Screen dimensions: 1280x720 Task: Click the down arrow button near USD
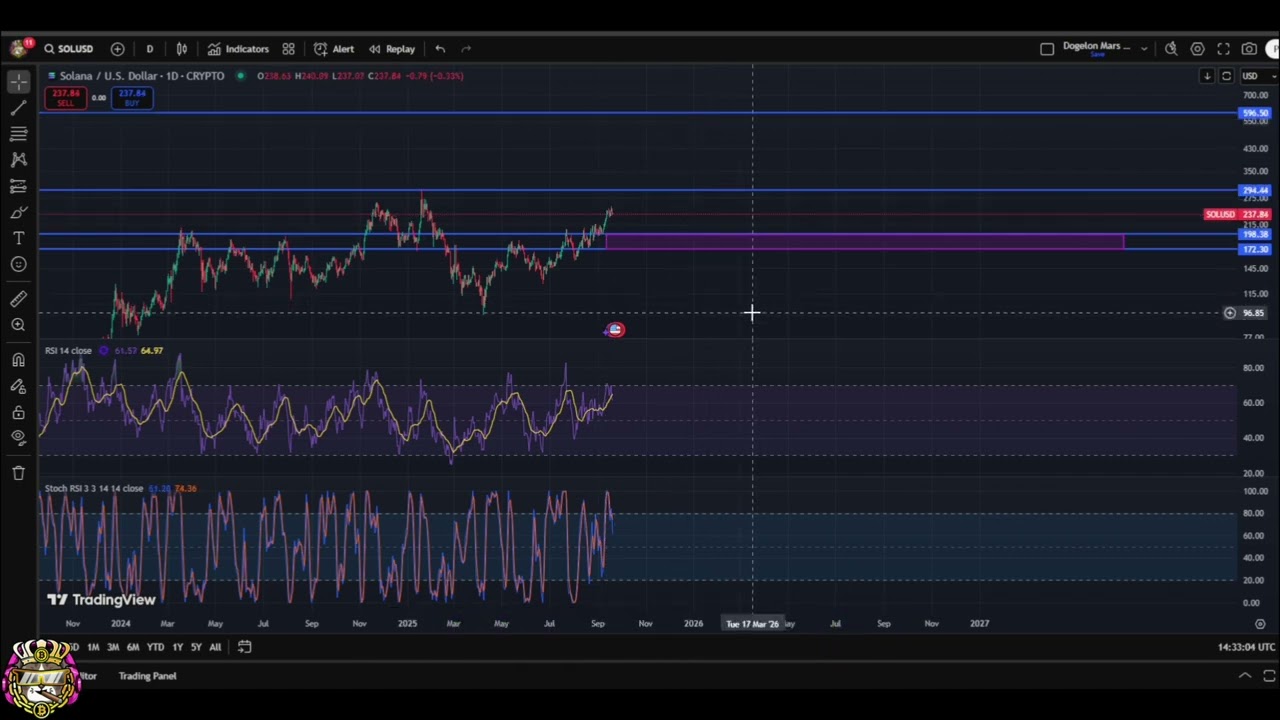click(1207, 76)
